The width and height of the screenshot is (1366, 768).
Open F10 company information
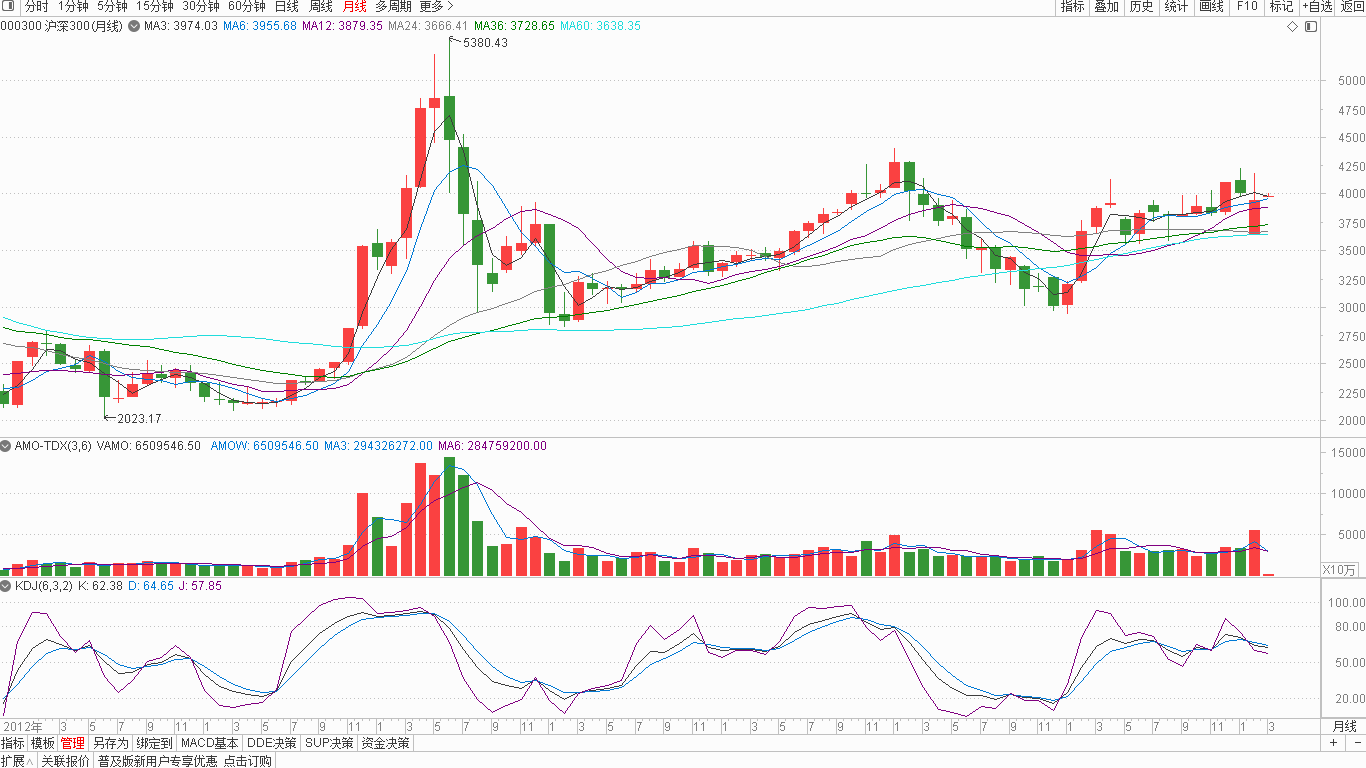[1247, 7]
